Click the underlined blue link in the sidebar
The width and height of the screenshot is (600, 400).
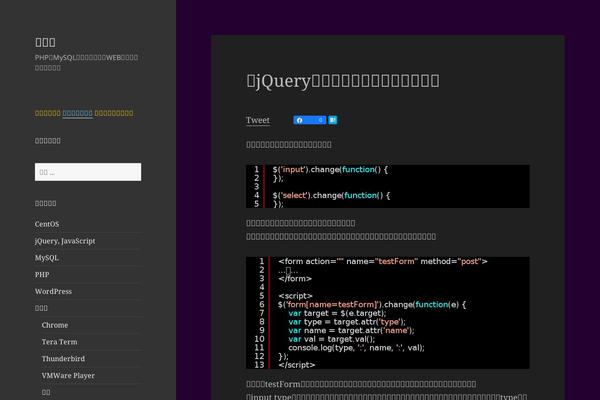coord(77,113)
